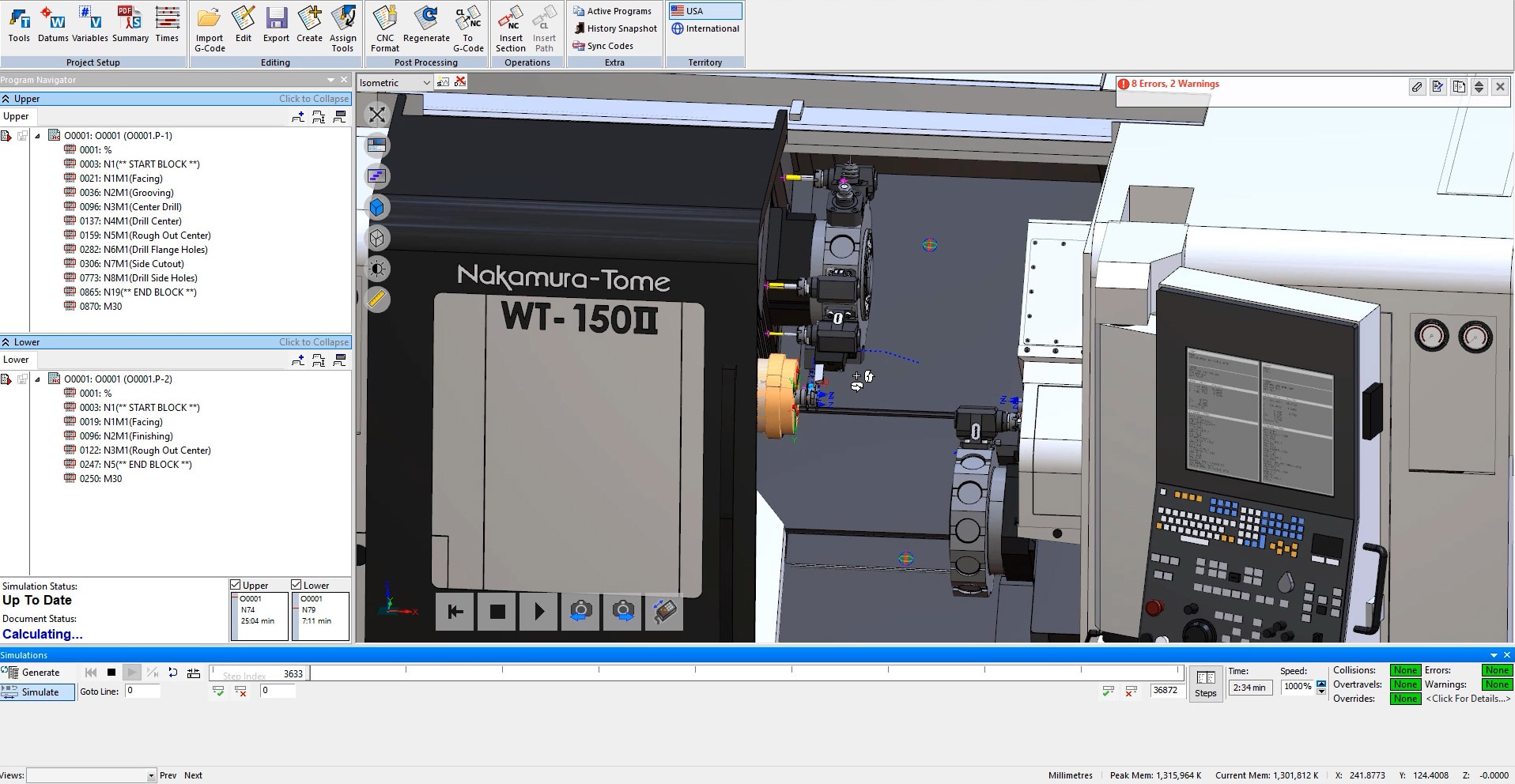Click the Insert Section operation icon
The image size is (1515, 784).
click(x=511, y=25)
